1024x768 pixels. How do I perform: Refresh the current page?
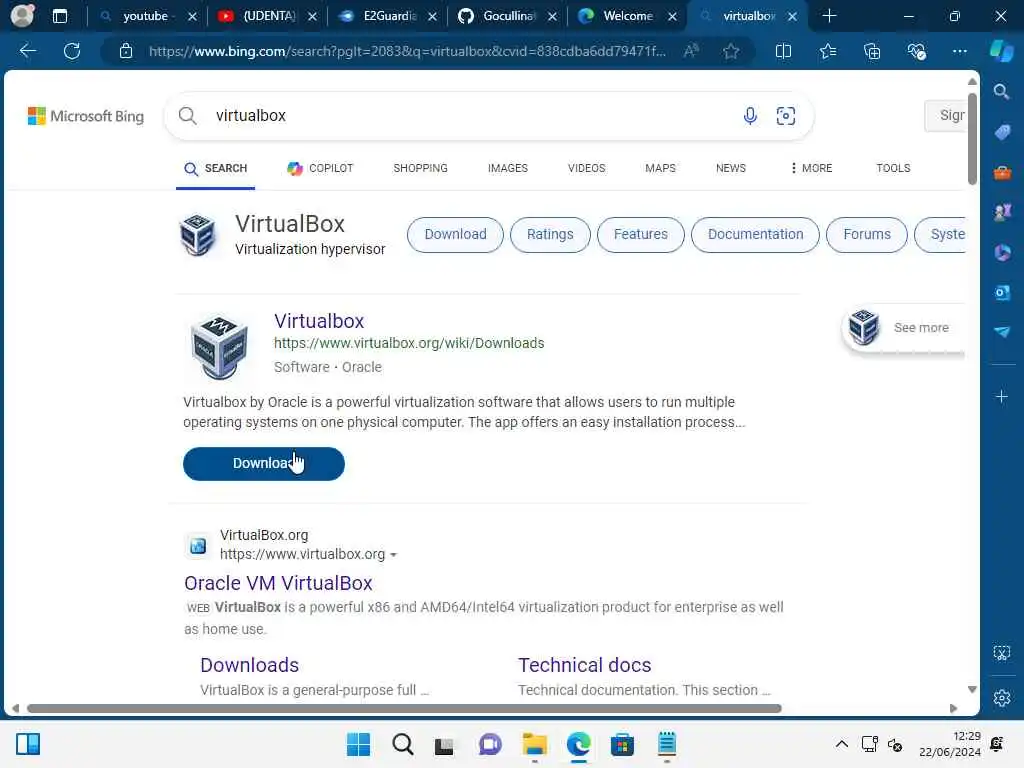coord(72,51)
